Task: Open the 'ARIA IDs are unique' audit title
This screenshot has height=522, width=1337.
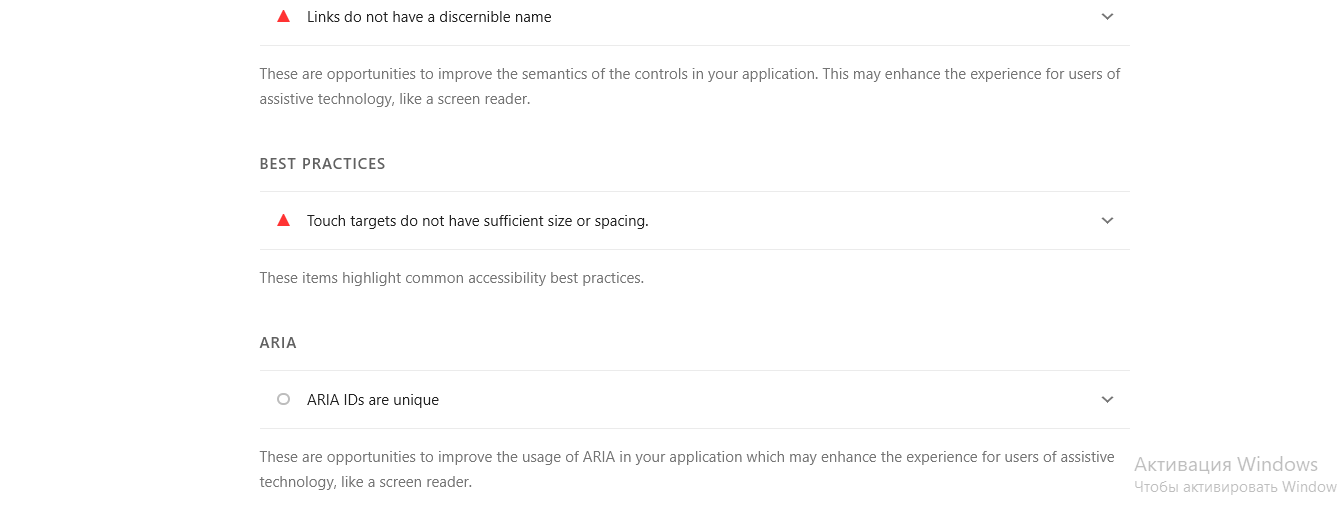Action: click(x=373, y=400)
